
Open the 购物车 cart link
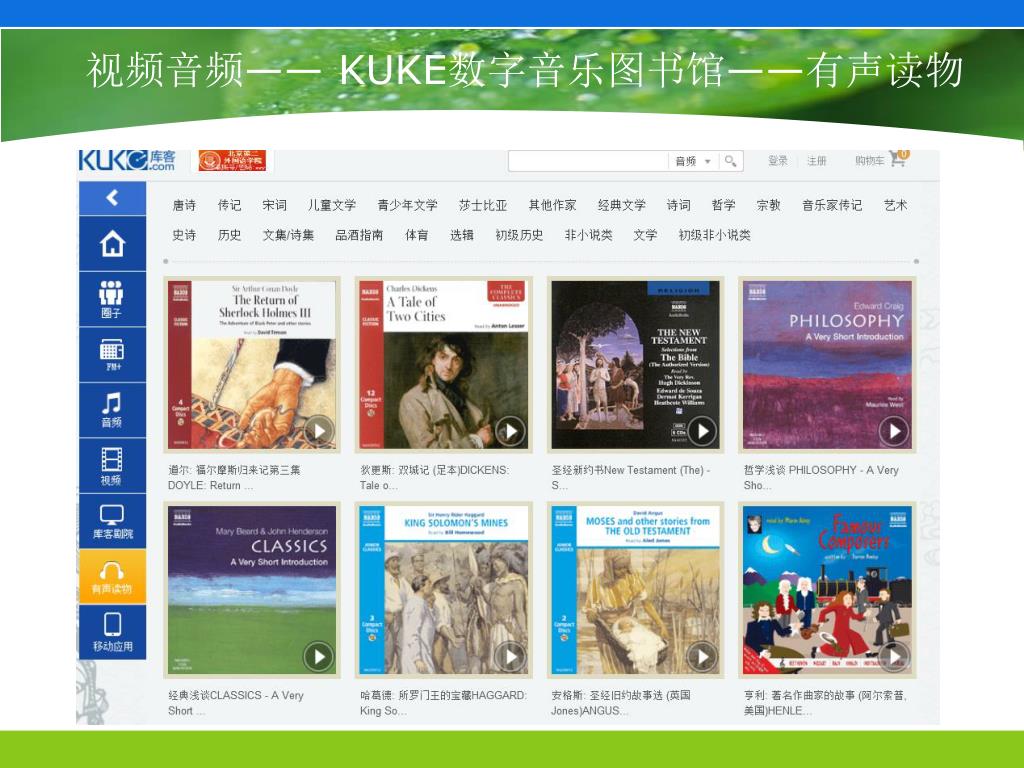tap(869, 161)
